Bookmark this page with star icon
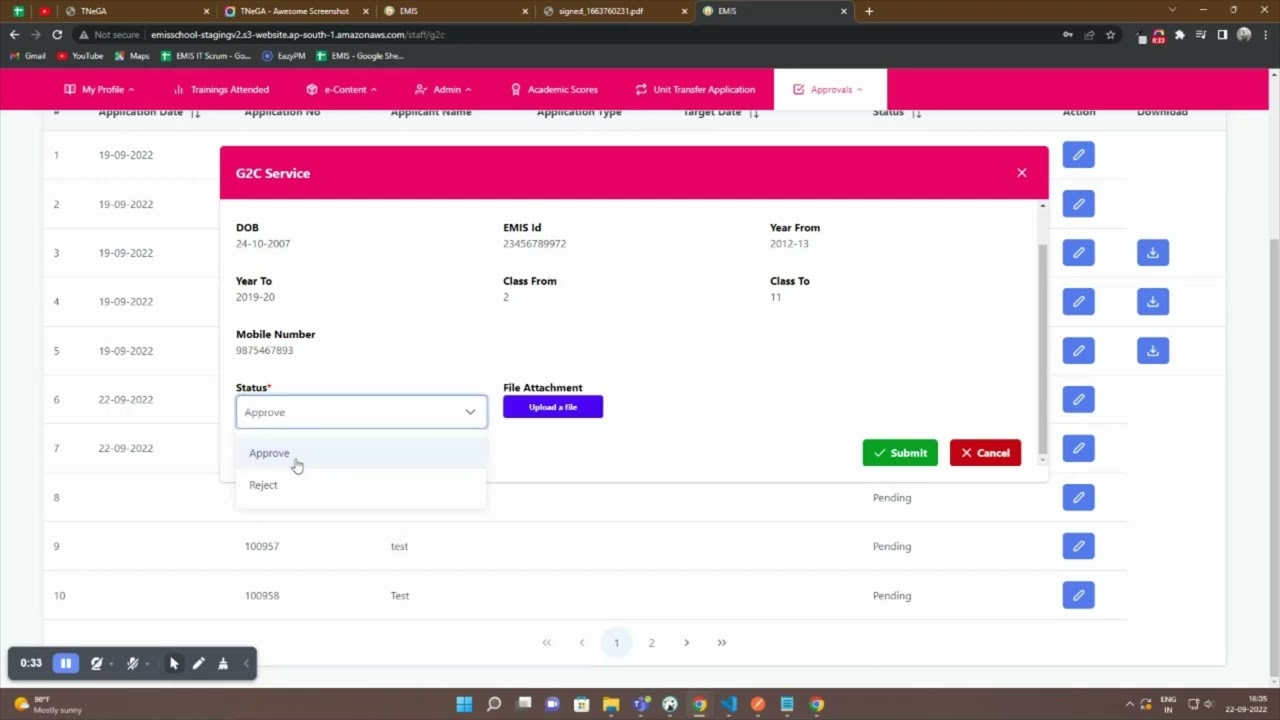The height and width of the screenshot is (720, 1280). 1110,34
